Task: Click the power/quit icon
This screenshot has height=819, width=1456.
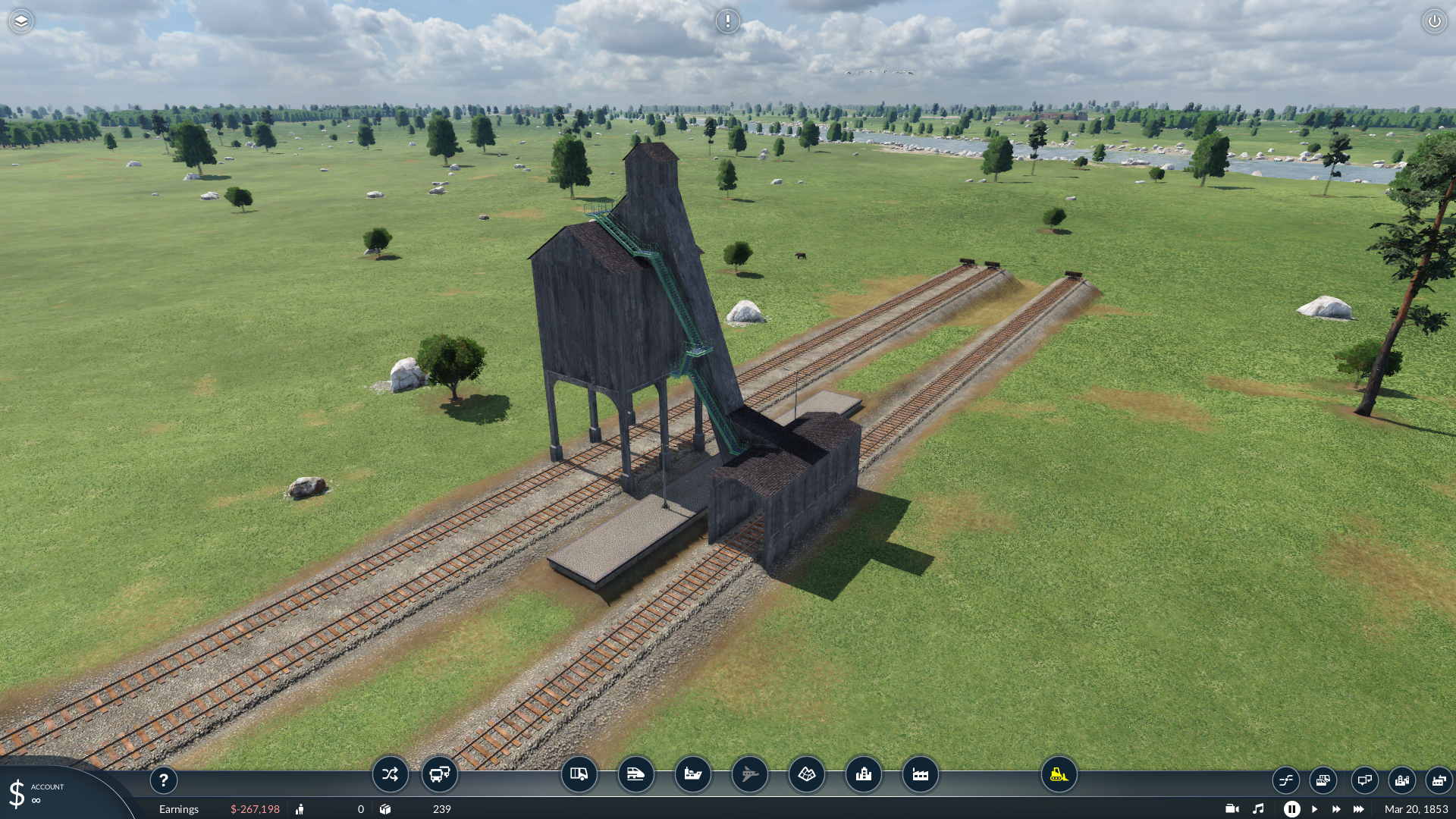Action: tap(1434, 21)
